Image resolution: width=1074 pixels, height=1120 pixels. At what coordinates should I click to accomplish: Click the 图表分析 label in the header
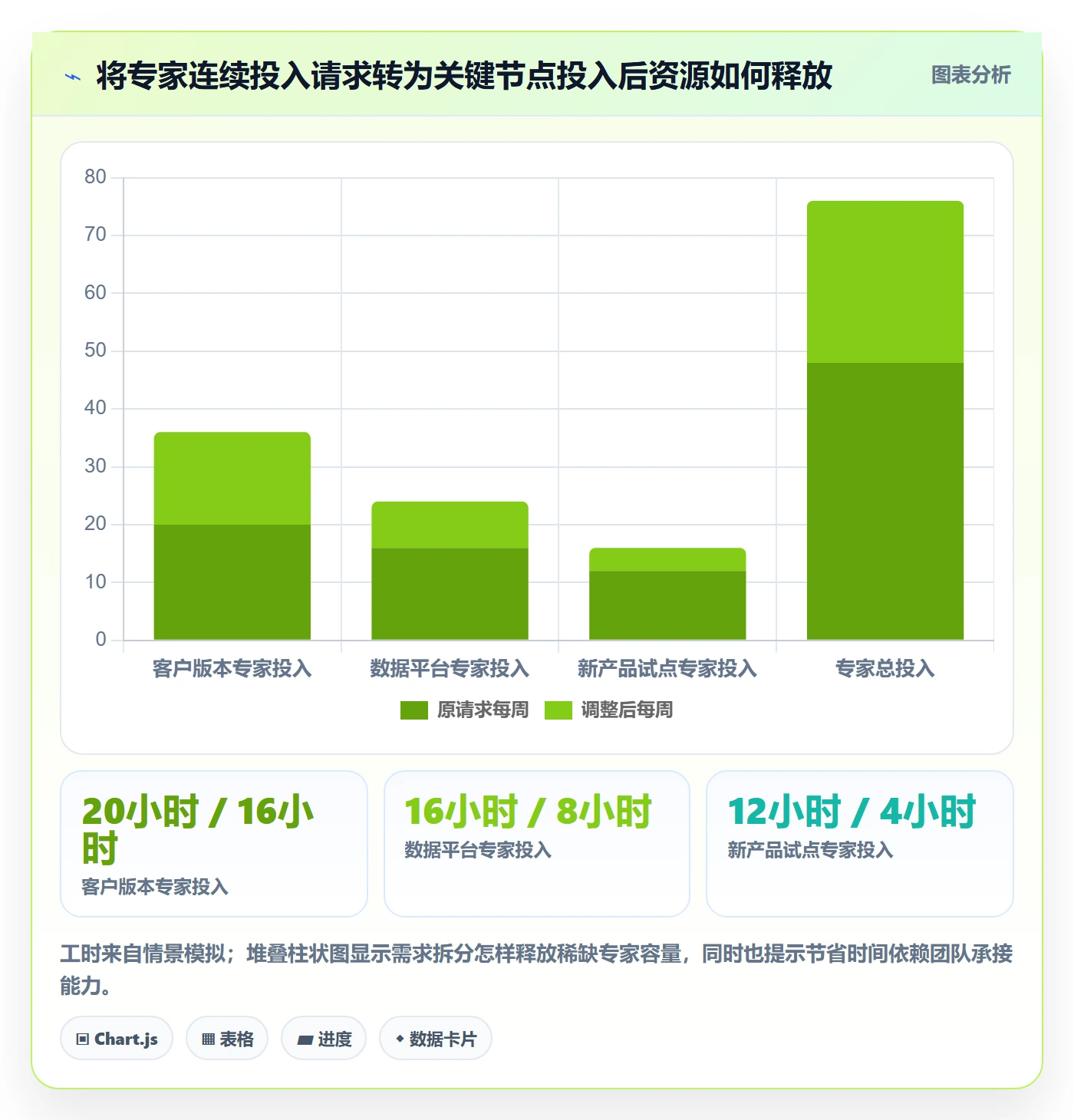pos(970,75)
